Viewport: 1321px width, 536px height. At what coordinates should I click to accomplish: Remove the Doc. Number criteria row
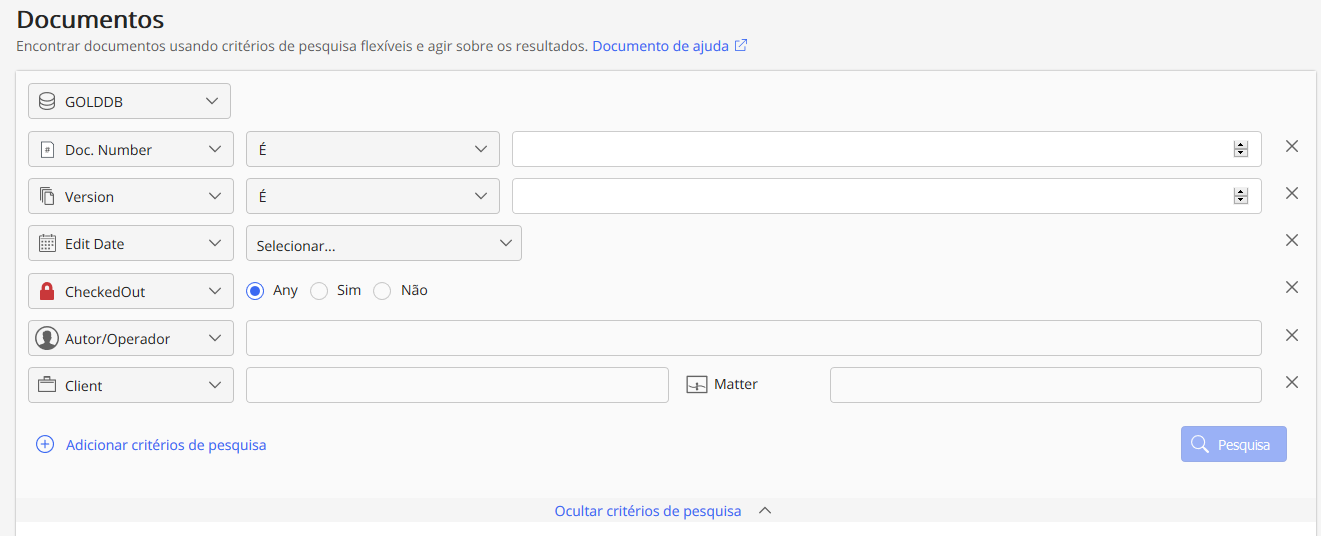1291,146
